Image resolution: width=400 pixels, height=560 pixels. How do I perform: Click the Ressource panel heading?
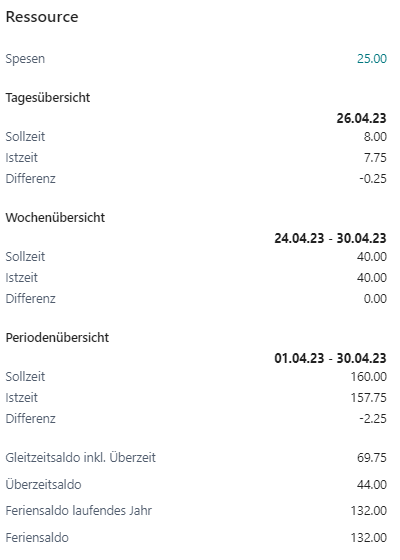[42, 17]
